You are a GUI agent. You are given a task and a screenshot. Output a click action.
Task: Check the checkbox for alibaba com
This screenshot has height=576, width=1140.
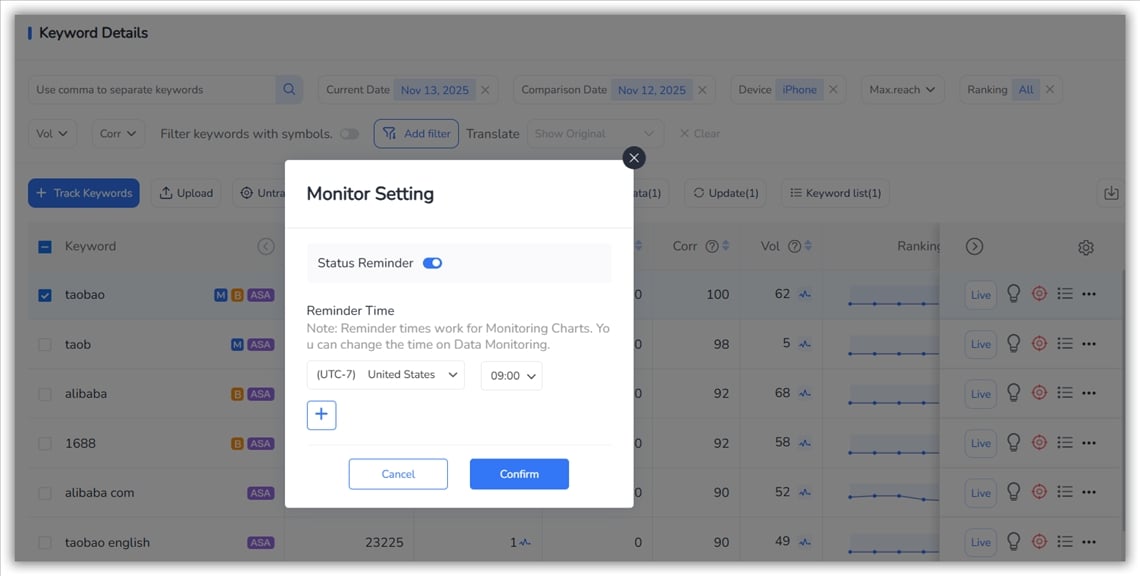coord(44,492)
